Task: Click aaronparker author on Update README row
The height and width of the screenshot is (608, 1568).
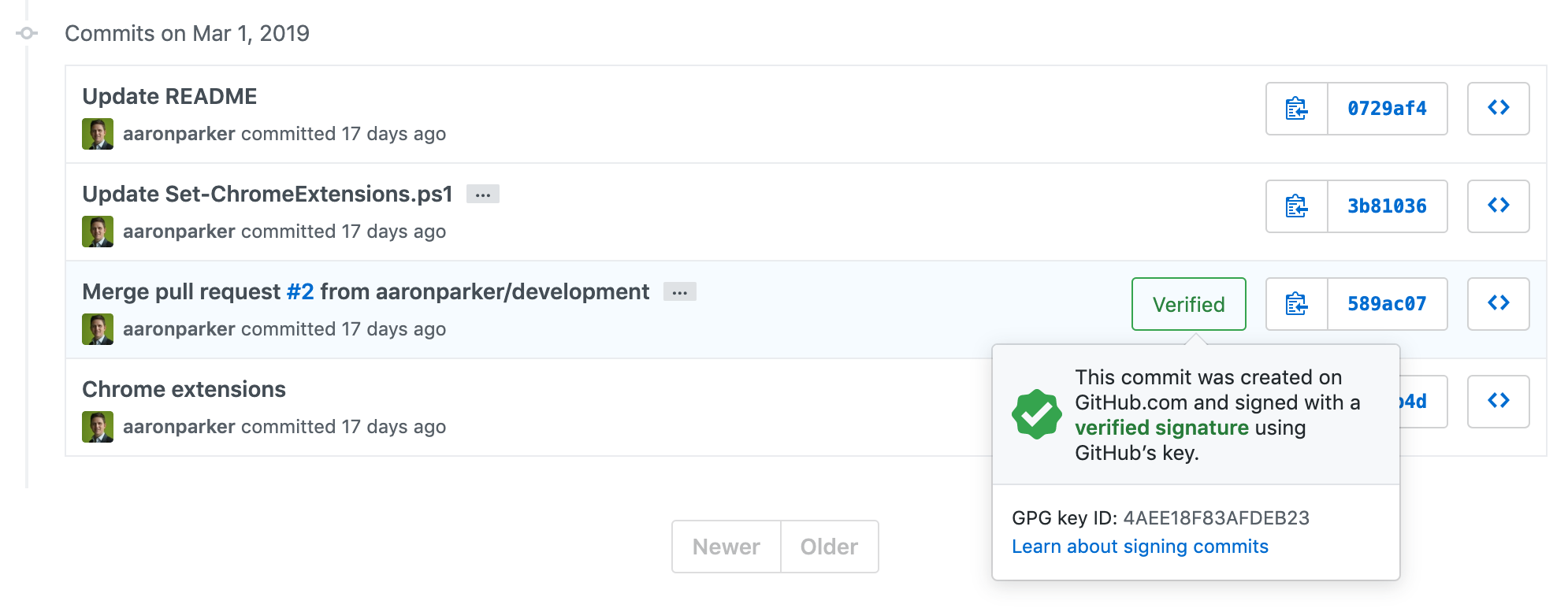Action: point(179,134)
